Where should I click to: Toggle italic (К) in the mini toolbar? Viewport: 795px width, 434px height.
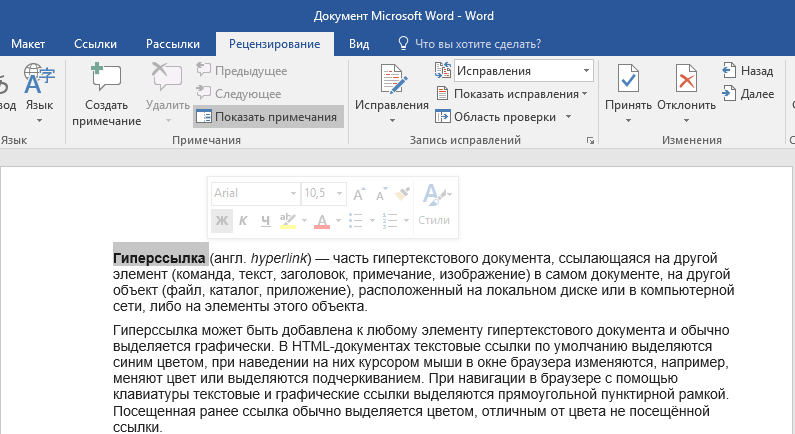[x=244, y=220]
